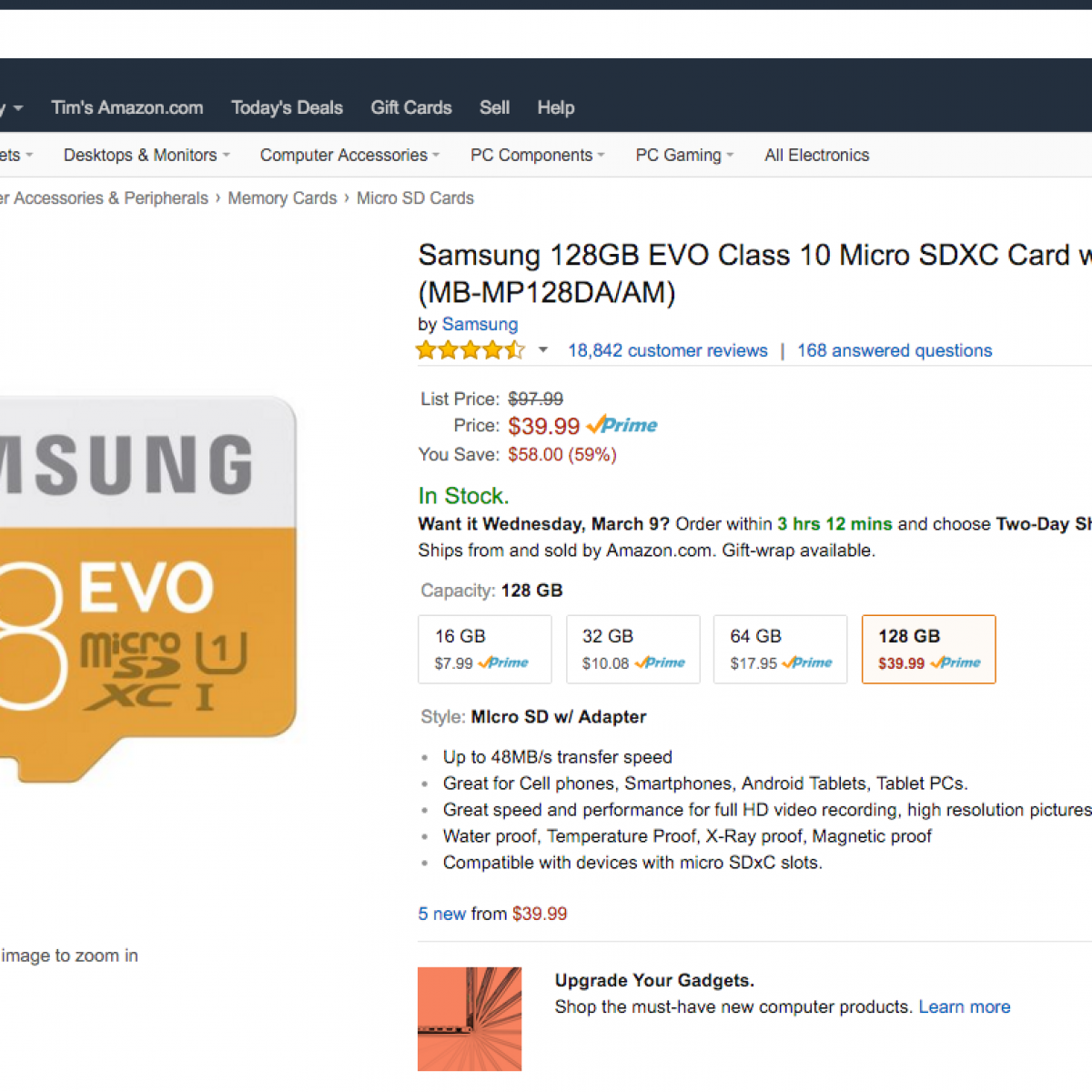Click the Upgrade Your Gadgets promo image
The height and width of the screenshot is (1092, 1092).
coord(470,1018)
